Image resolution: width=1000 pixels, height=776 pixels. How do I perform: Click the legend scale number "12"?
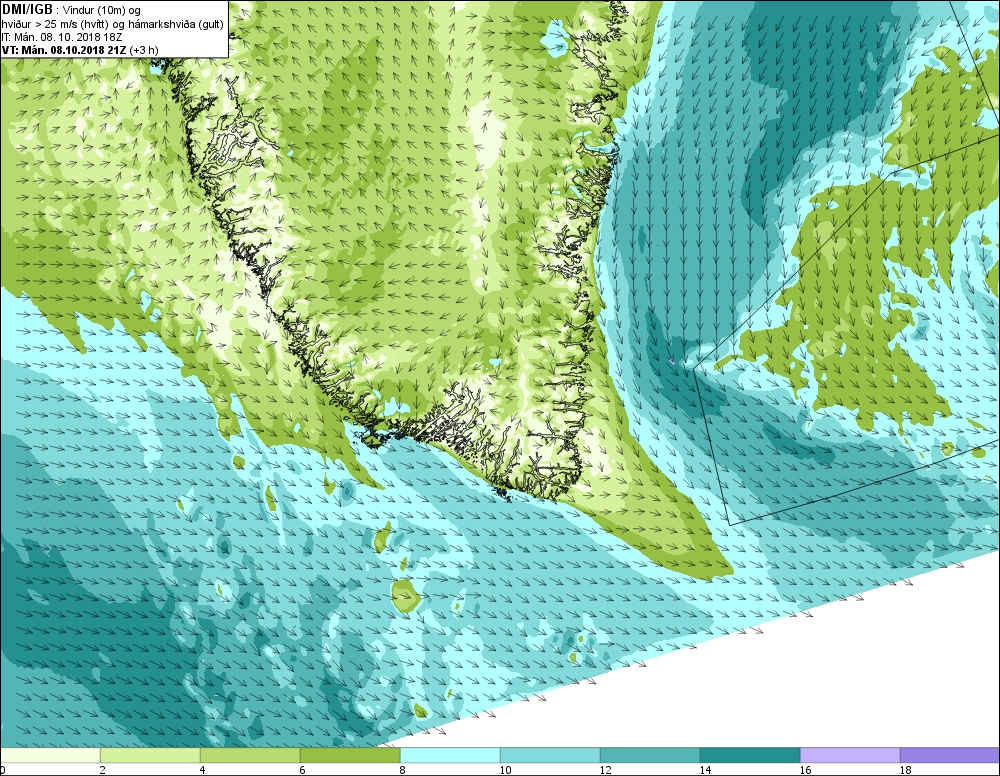pos(605,770)
